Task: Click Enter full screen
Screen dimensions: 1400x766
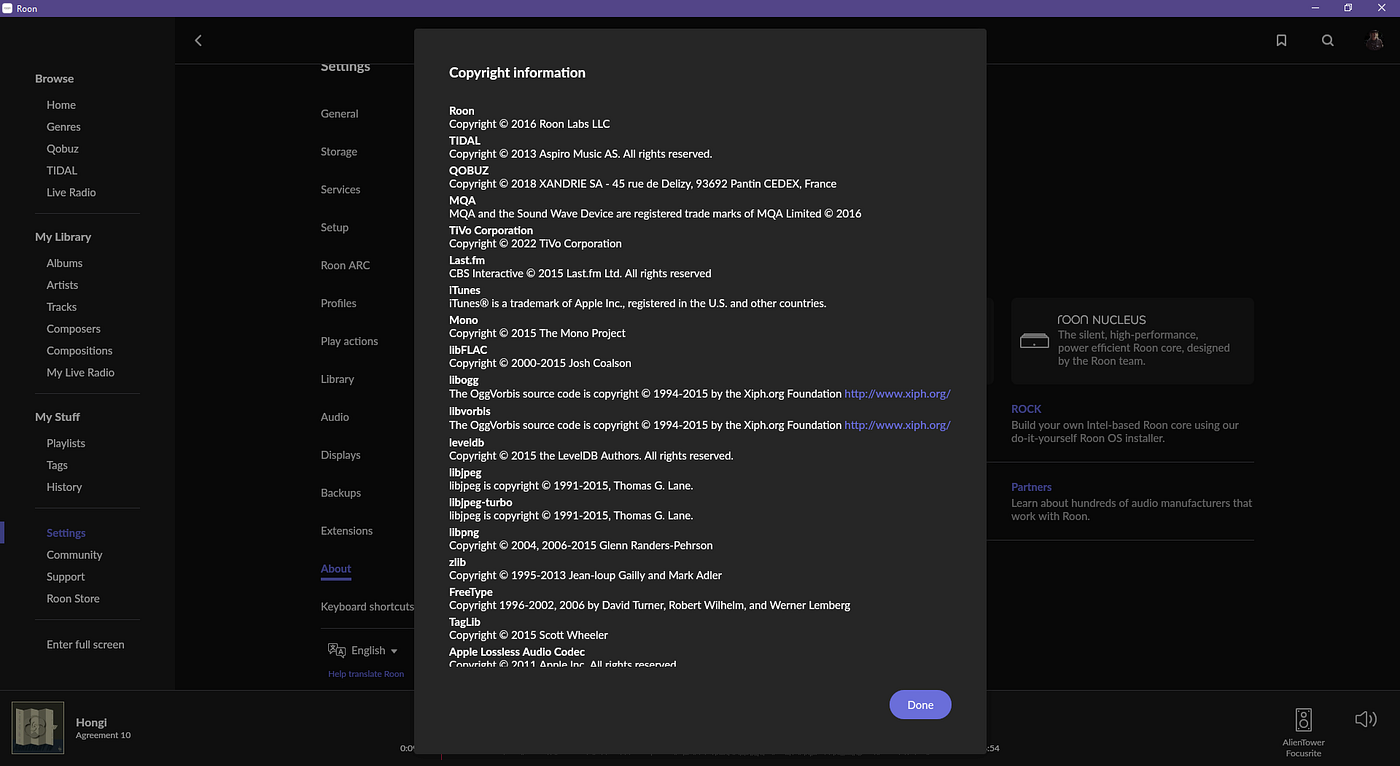Action: coord(85,645)
